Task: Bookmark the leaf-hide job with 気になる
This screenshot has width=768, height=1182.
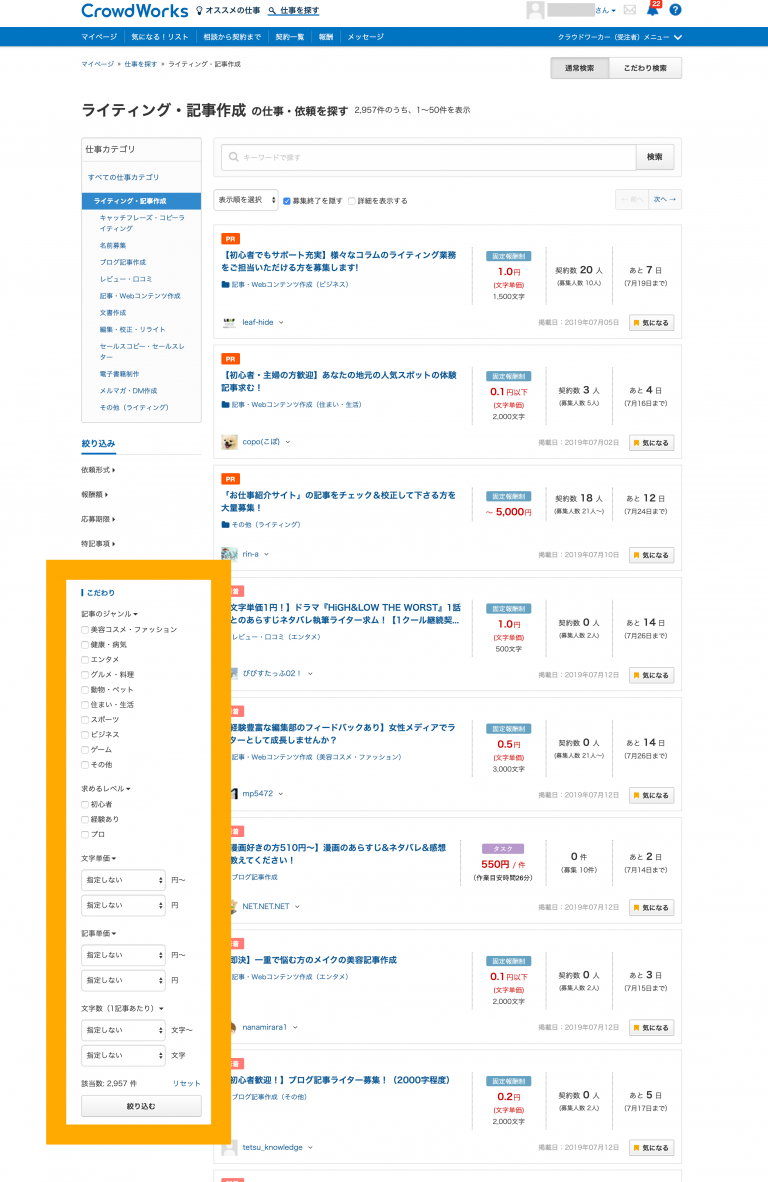Action: pyautogui.click(x=651, y=322)
